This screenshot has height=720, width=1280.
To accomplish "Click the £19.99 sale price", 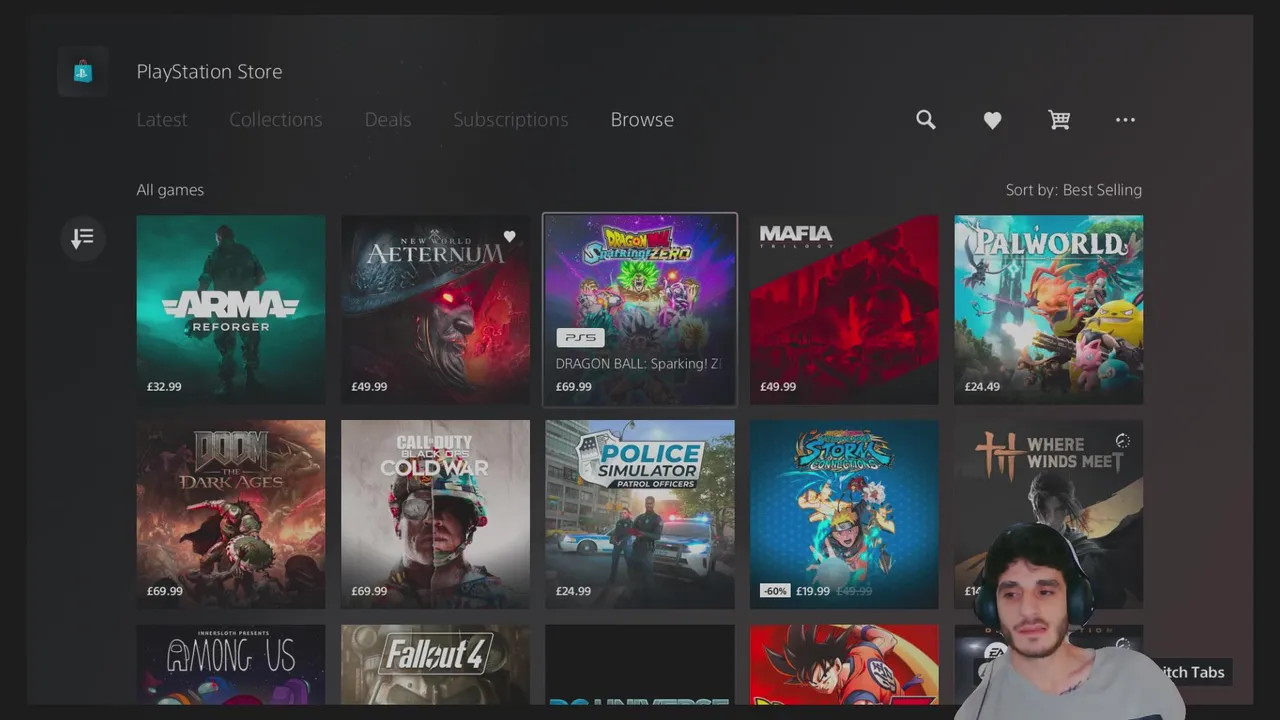I will pyautogui.click(x=813, y=591).
